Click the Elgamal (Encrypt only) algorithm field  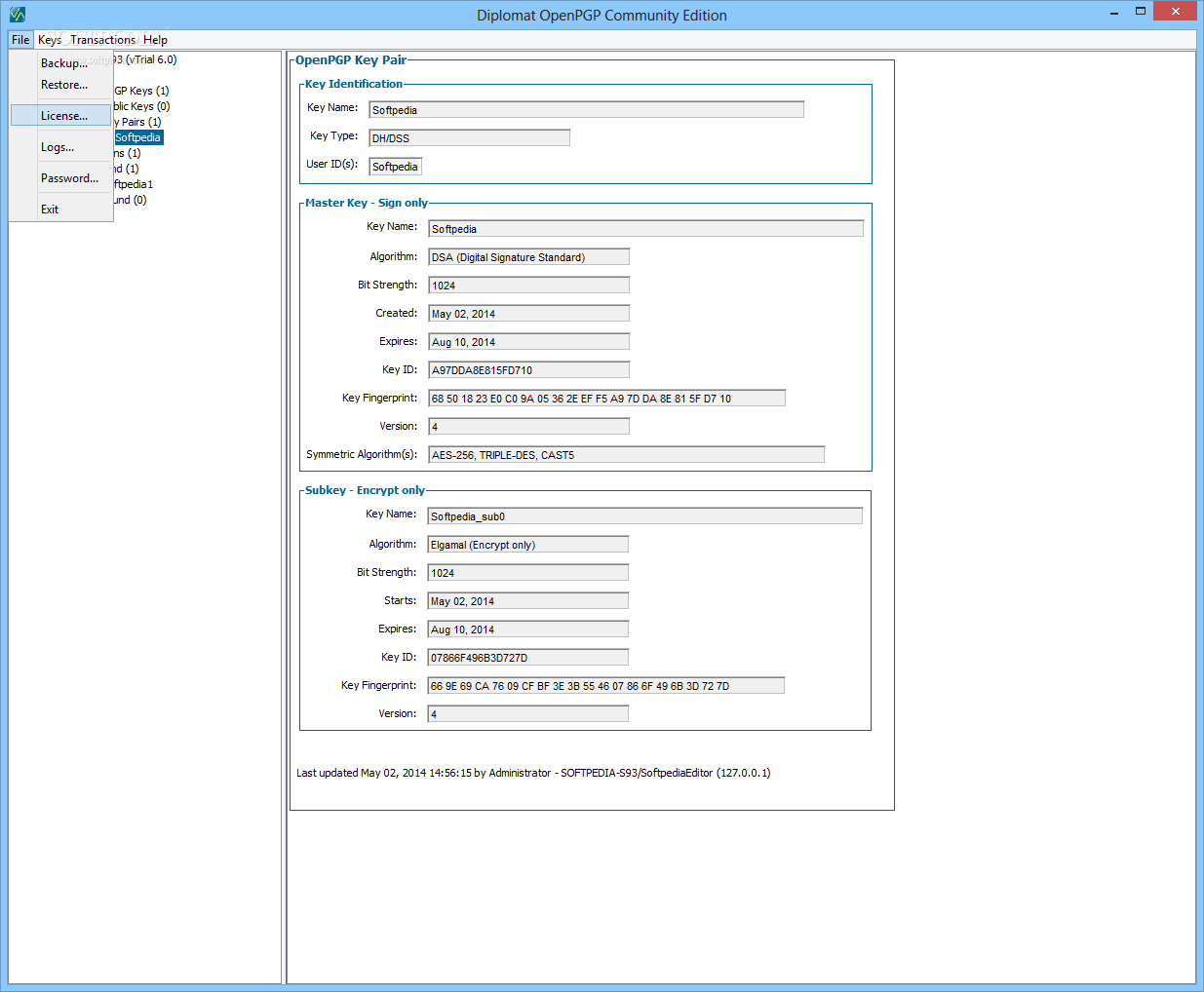(x=527, y=545)
